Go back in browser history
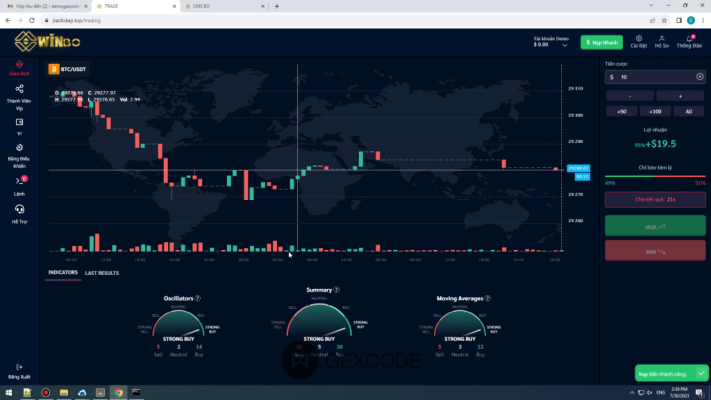The height and width of the screenshot is (400, 711). coord(8,20)
